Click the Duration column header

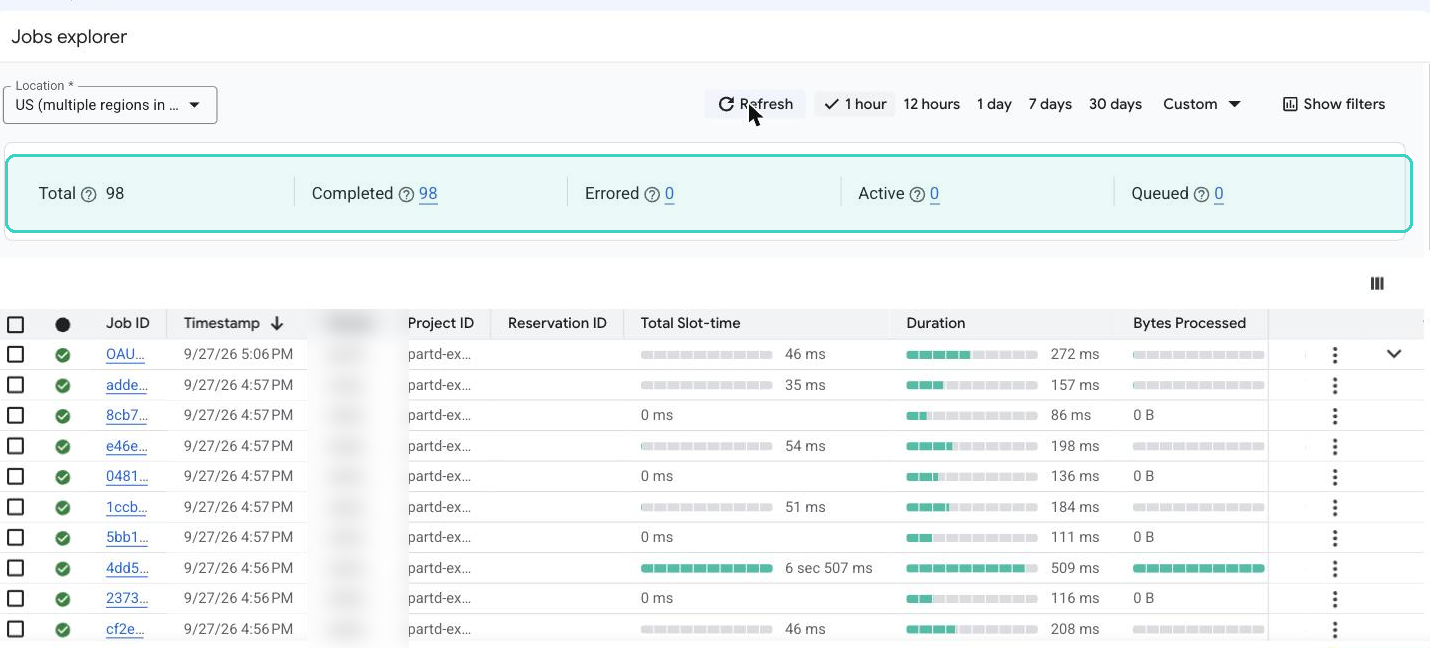click(x=935, y=323)
